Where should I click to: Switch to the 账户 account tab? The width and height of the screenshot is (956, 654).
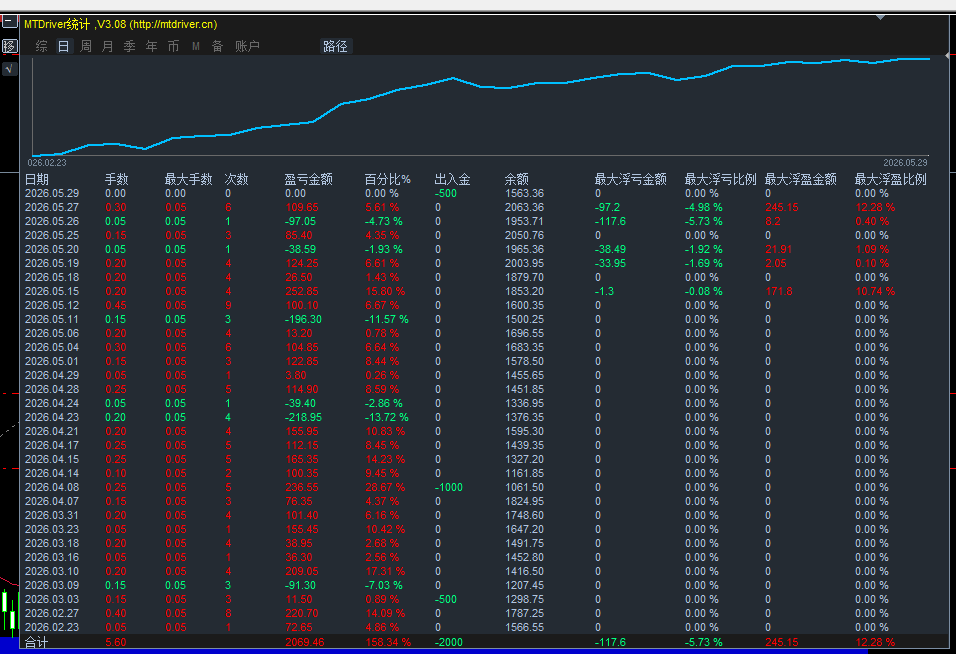tap(247, 46)
